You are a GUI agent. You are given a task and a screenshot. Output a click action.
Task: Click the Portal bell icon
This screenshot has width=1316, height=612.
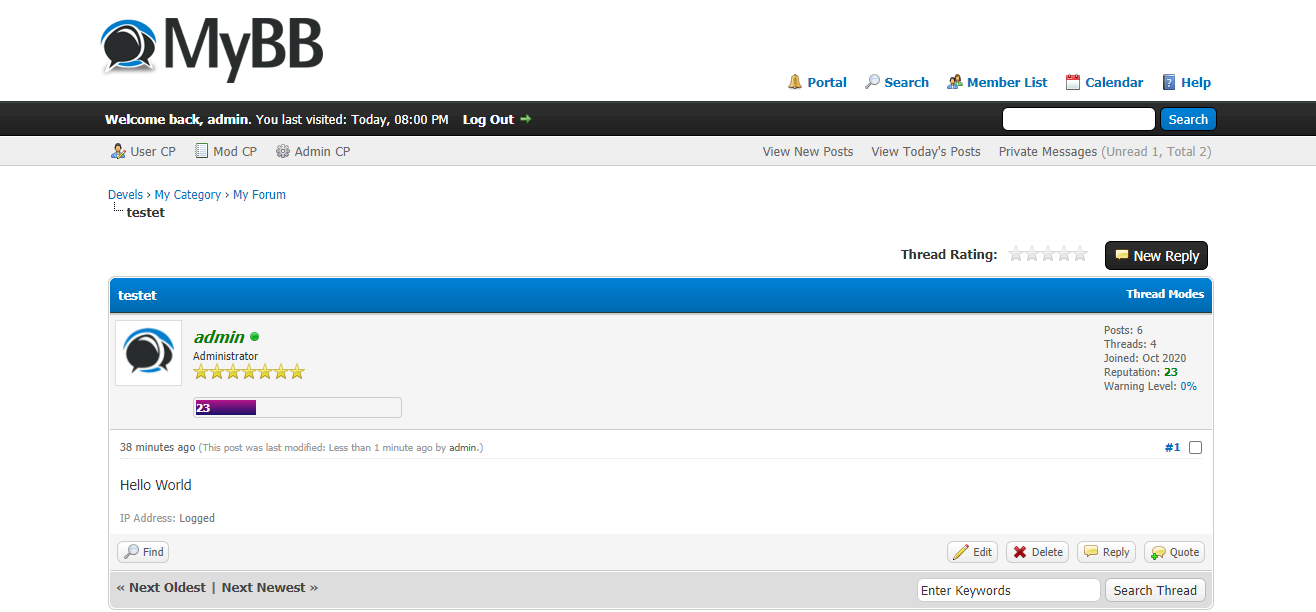tap(795, 82)
